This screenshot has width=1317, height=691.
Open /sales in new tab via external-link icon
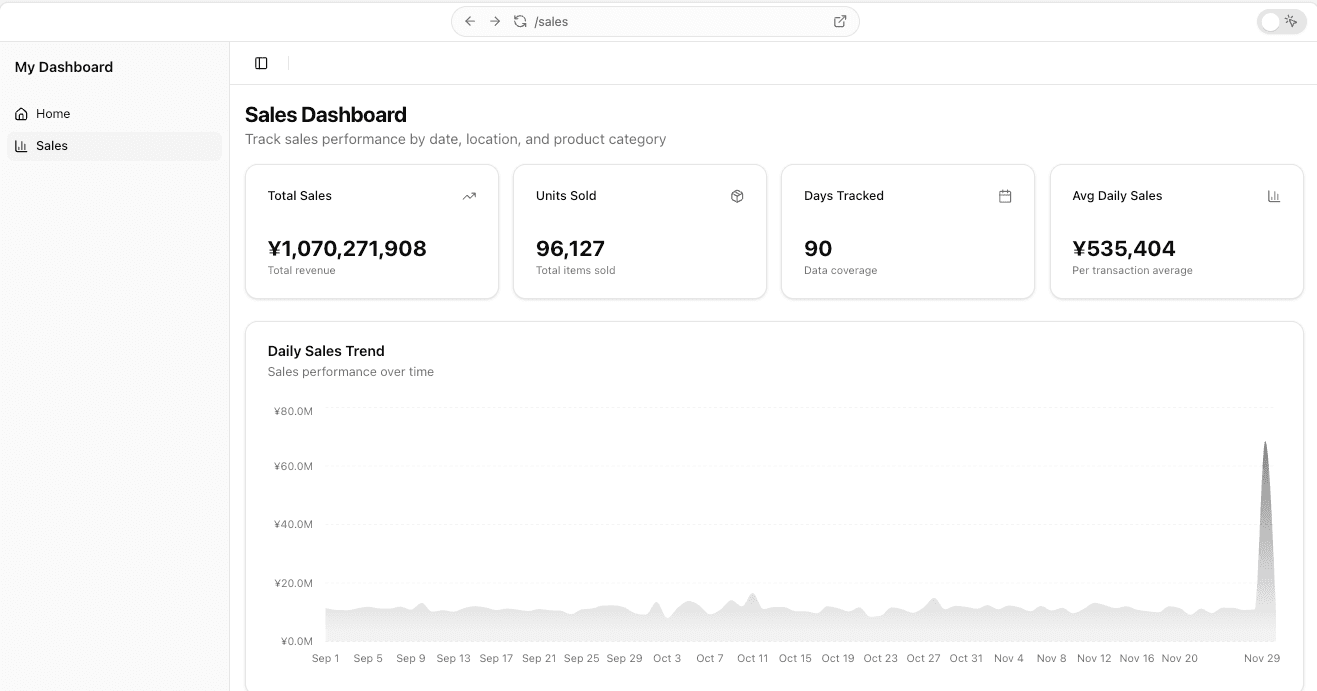click(839, 20)
